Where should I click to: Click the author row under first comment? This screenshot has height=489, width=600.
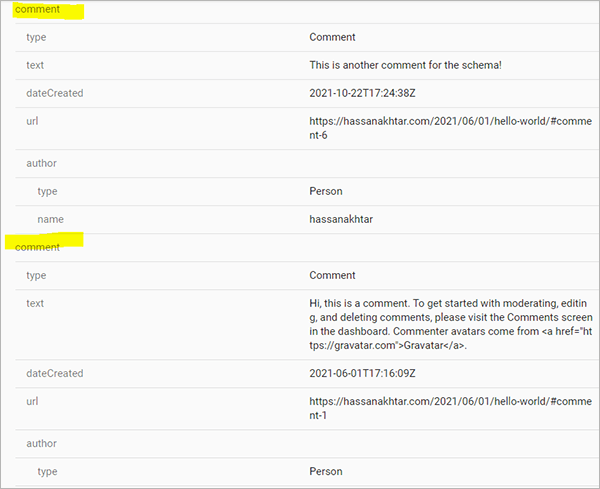[x=41, y=162]
